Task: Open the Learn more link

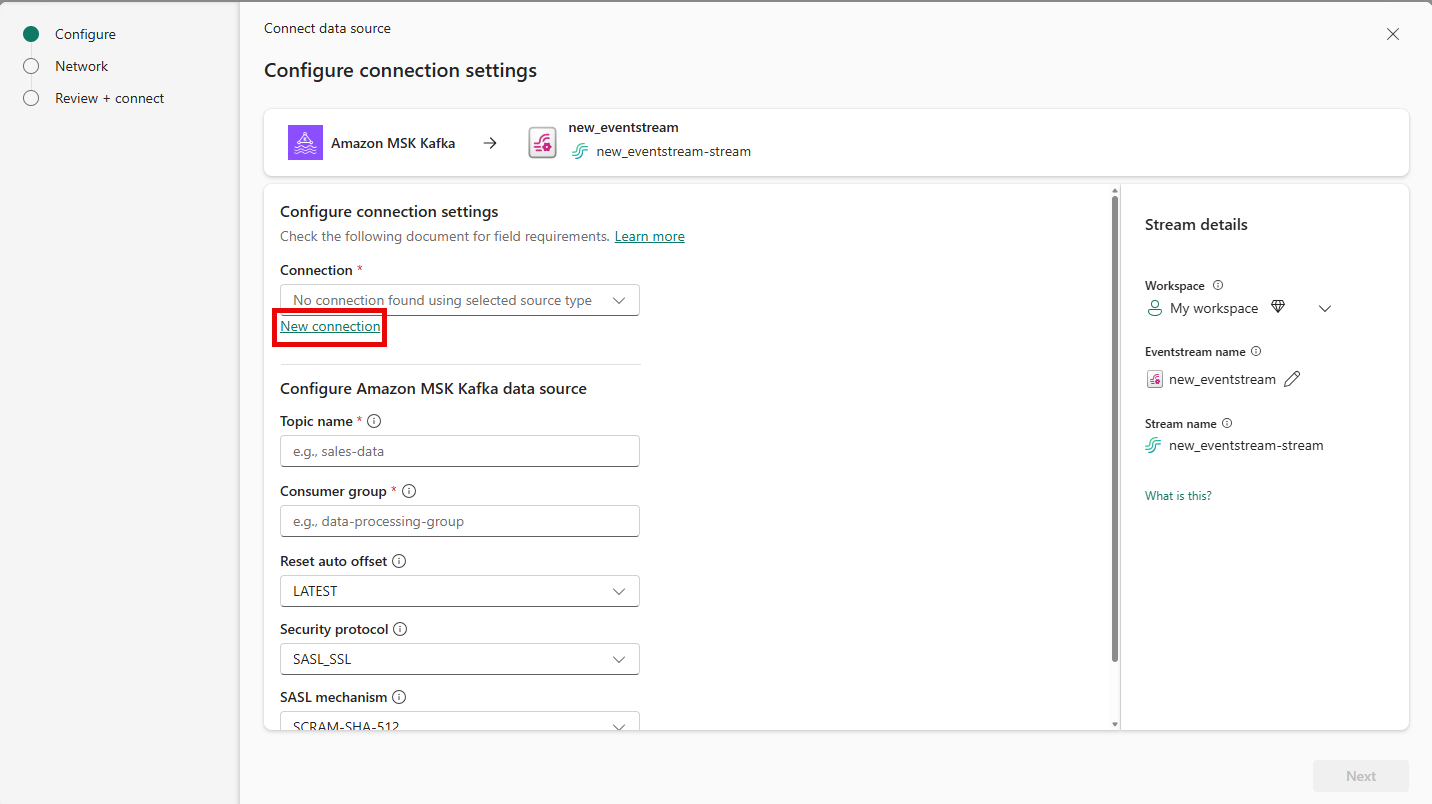Action: pos(650,237)
